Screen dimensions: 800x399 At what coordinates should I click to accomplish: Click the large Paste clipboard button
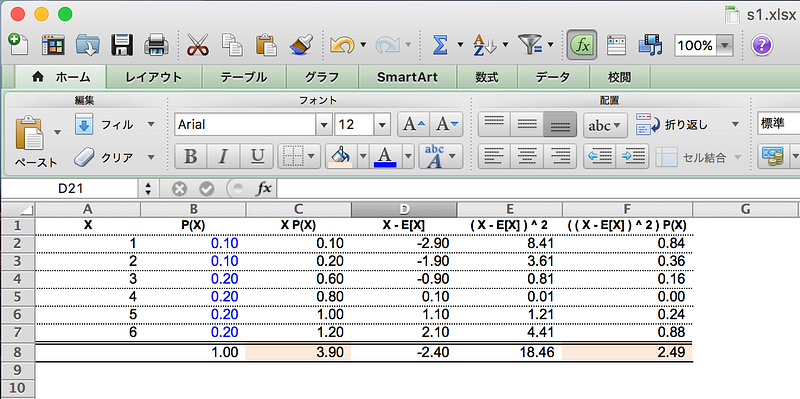30,133
